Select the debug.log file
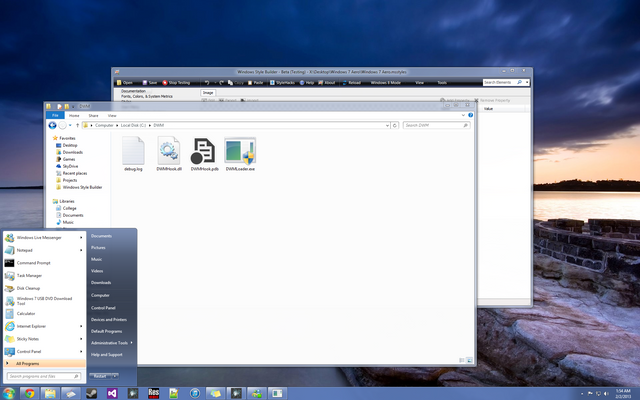 click(x=133, y=154)
